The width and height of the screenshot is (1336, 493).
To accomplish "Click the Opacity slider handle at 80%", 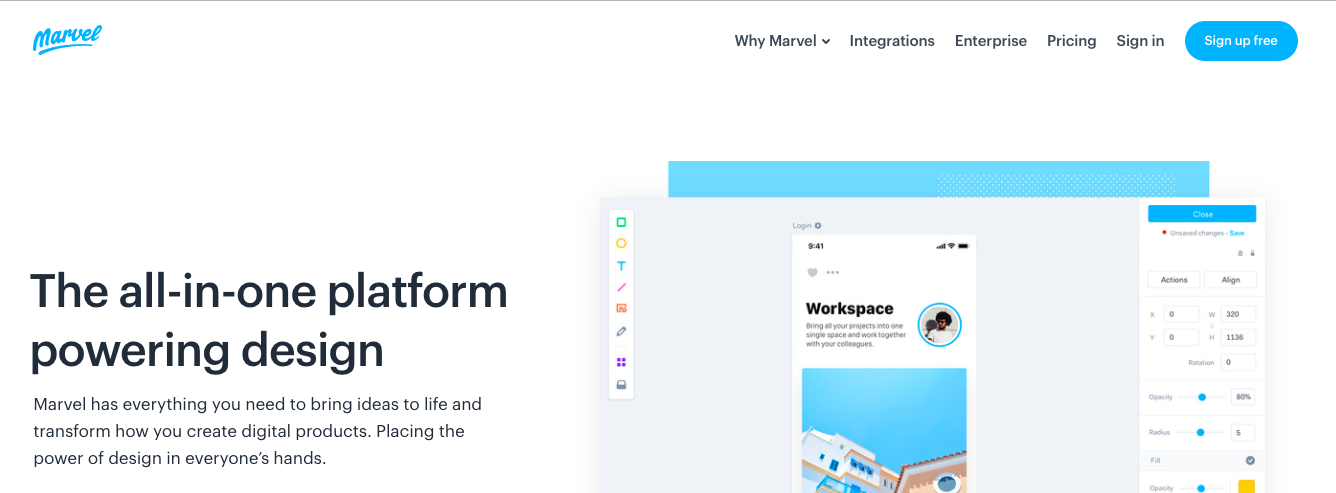I will coord(1202,397).
